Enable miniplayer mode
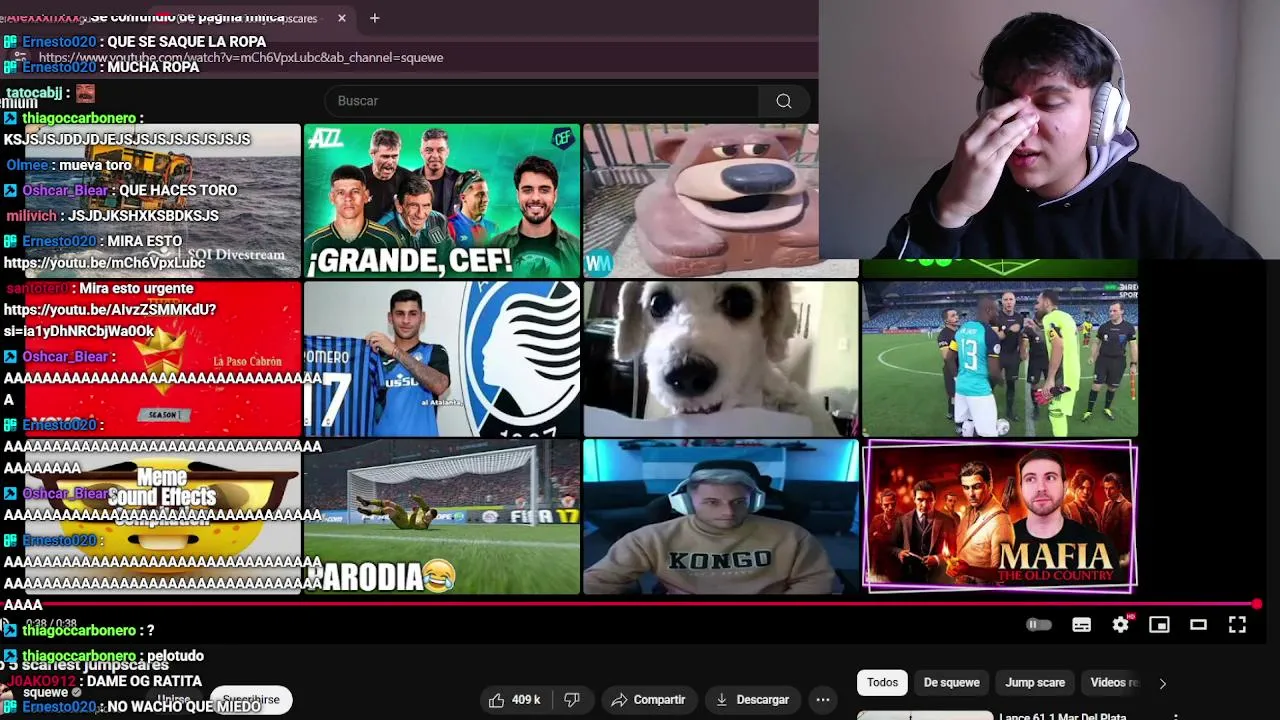This screenshot has height=720, width=1280. (1159, 625)
